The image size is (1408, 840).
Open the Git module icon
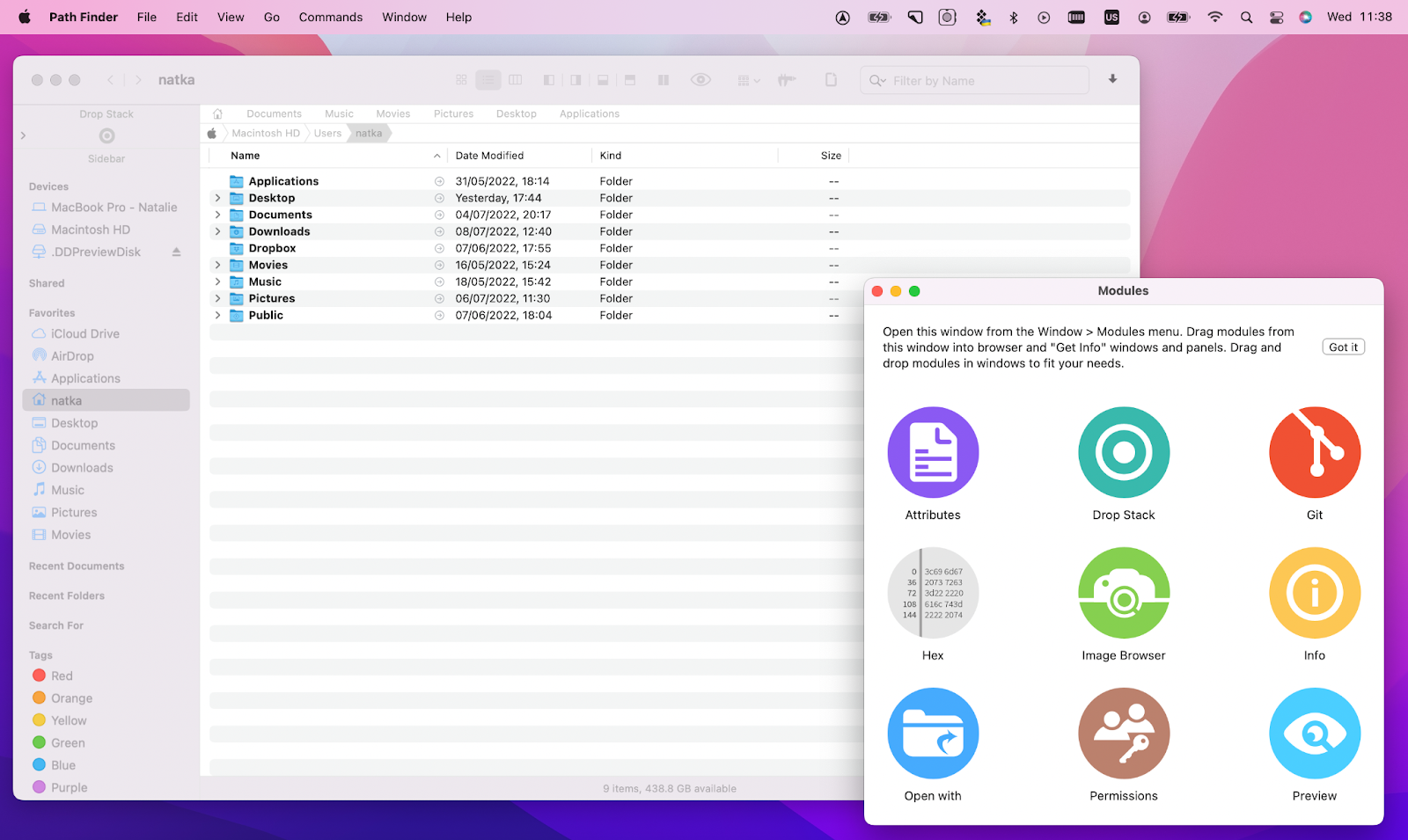(1314, 452)
